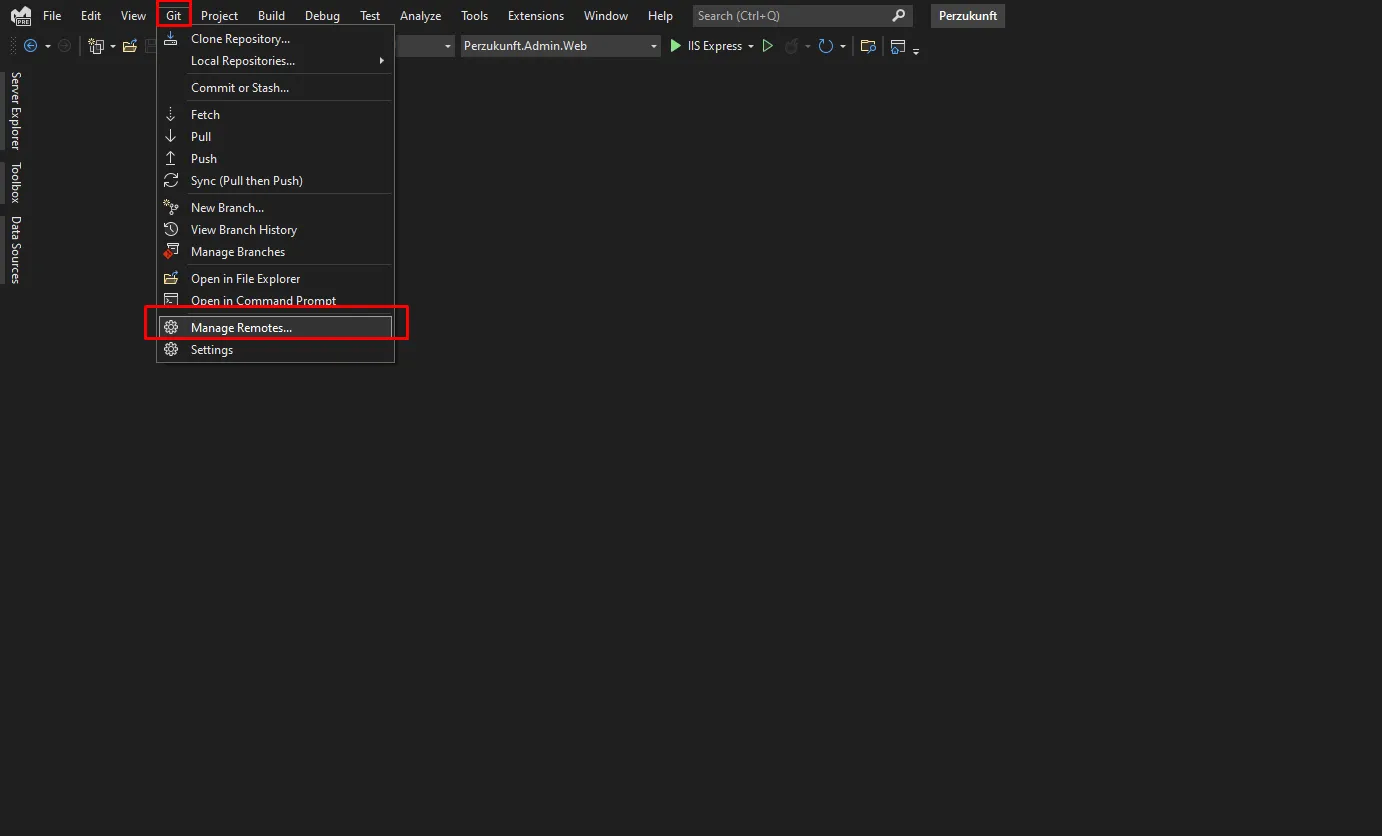The width and height of the screenshot is (1382, 836).
Task: Select Commit or Stash menu entry
Action: [275, 88]
